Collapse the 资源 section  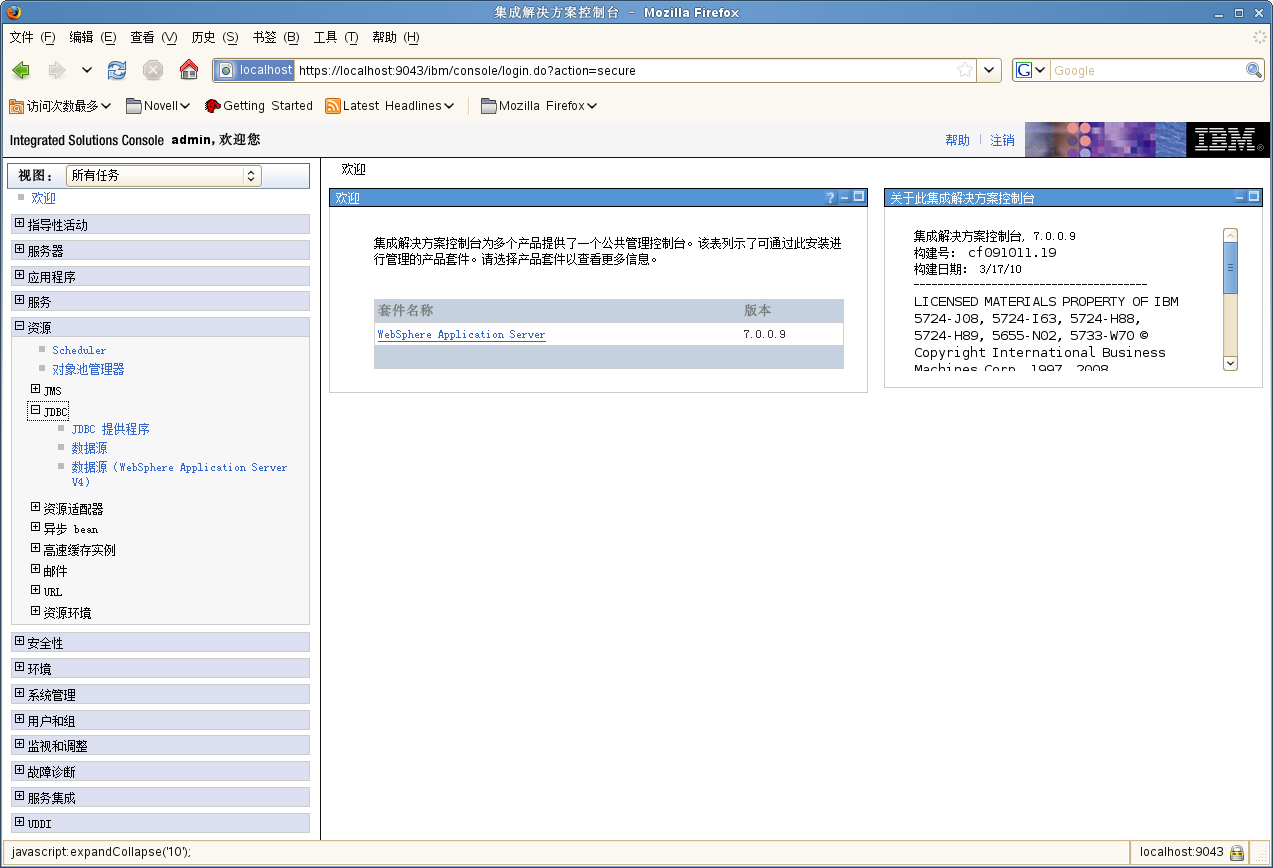coord(19,327)
